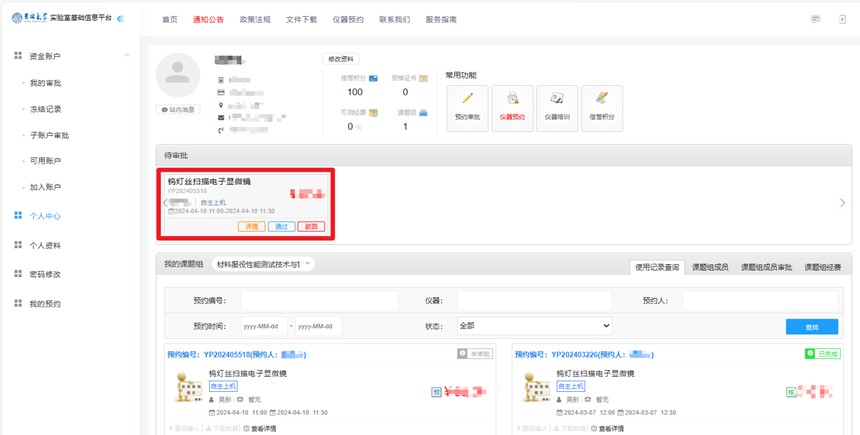The image size is (860, 435).
Task: Click the 预约编号 input field
Action: coord(319,300)
